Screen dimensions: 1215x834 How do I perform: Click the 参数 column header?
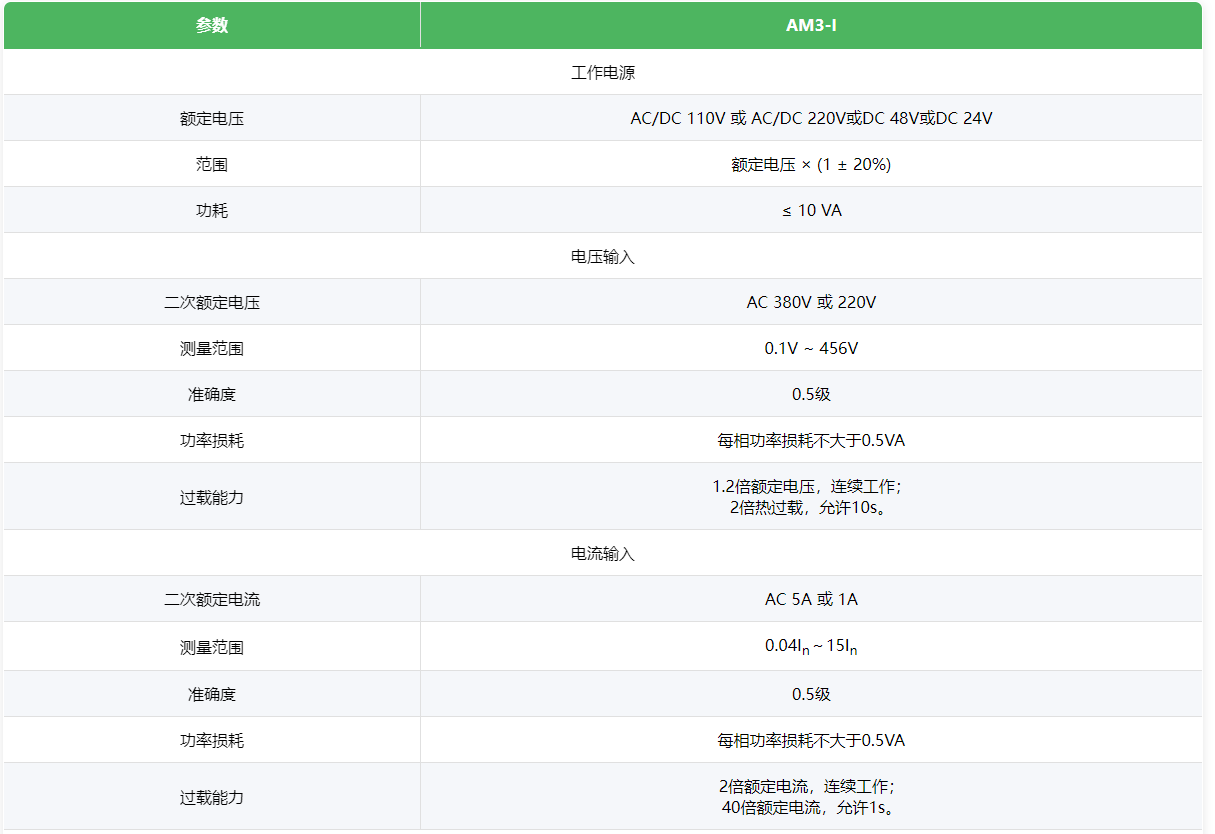tap(212, 25)
